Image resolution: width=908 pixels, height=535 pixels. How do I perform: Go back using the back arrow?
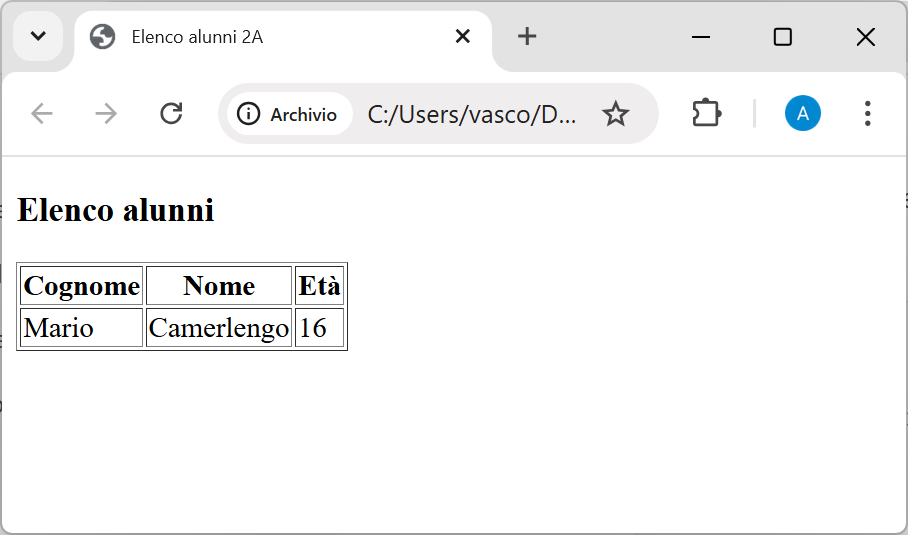42,113
